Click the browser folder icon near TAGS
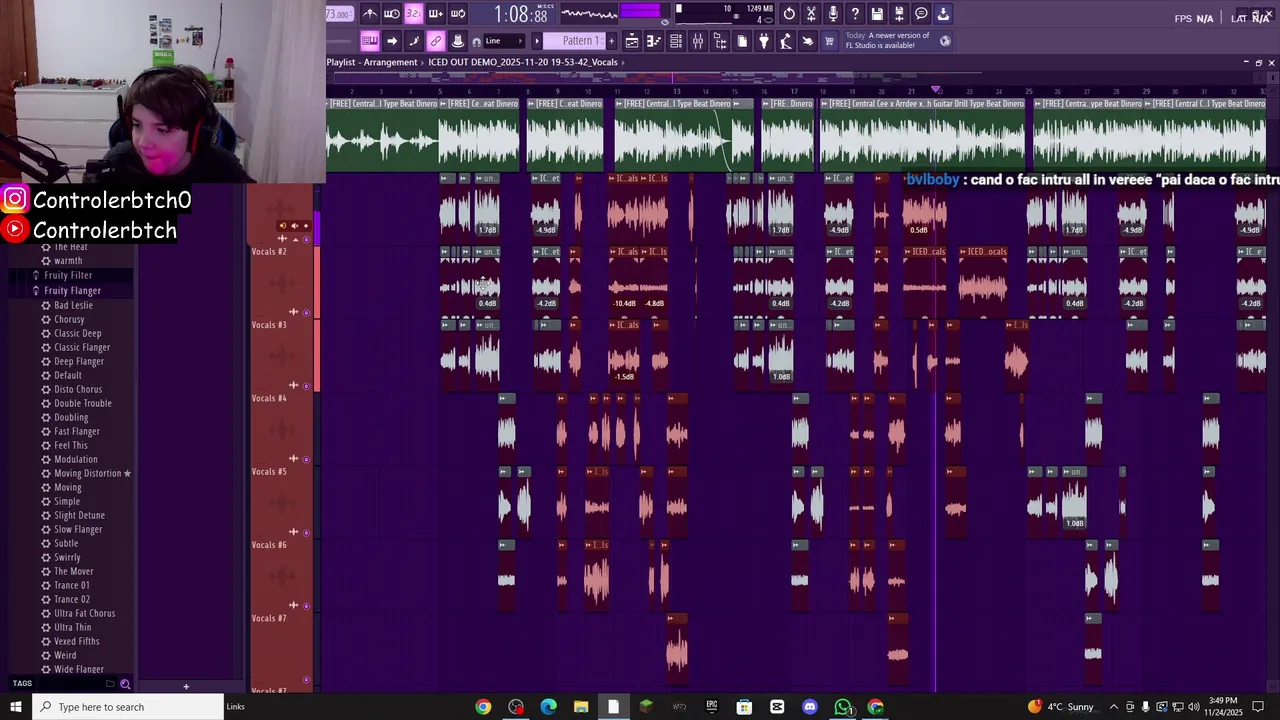The height and width of the screenshot is (720, 1280). [110, 684]
